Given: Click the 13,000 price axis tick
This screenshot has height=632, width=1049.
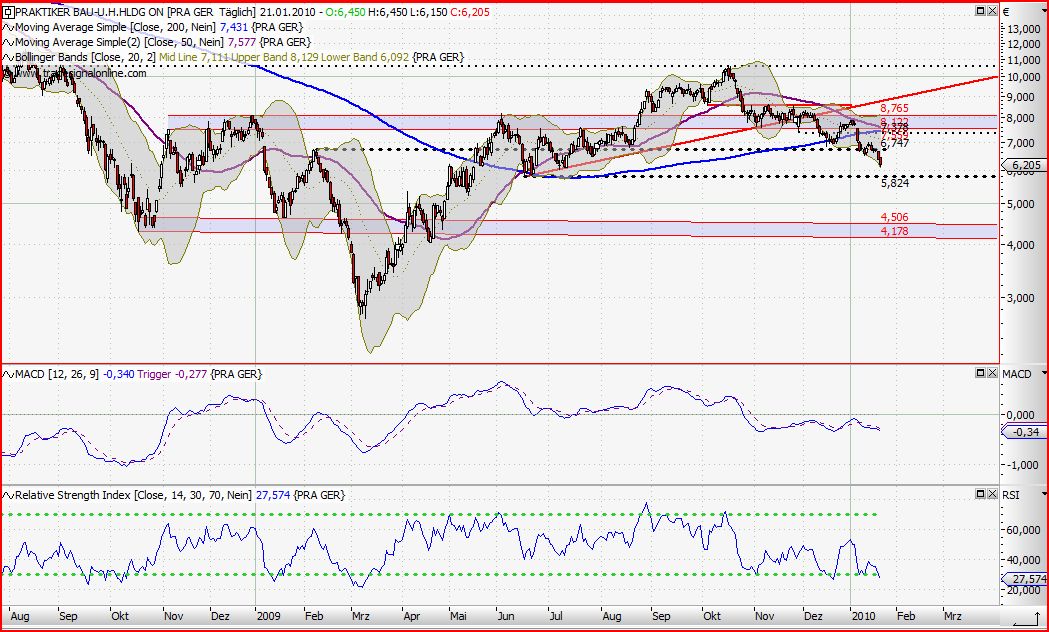Looking at the screenshot, I should click(x=1024, y=29).
